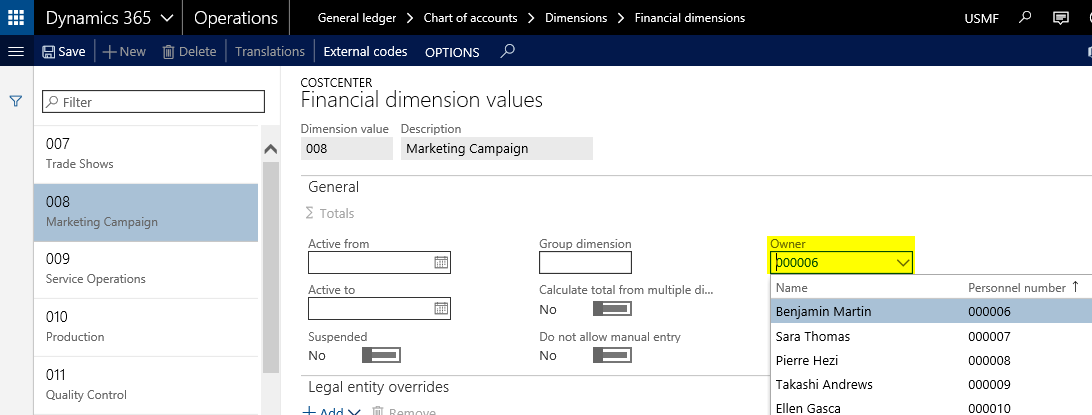Viewport: 1092px width, 415px height.
Task: Toggle the Suspended switch
Action: point(380,355)
